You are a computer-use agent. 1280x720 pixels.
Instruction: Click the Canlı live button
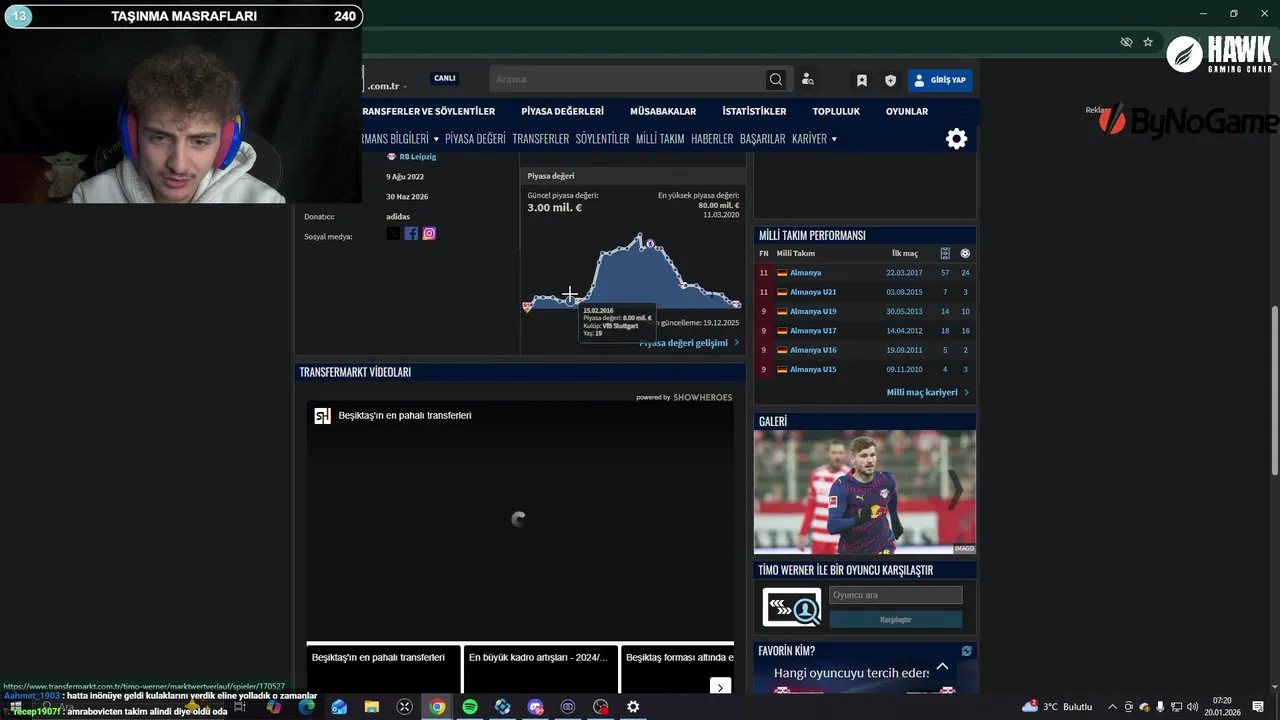(x=445, y=78)
